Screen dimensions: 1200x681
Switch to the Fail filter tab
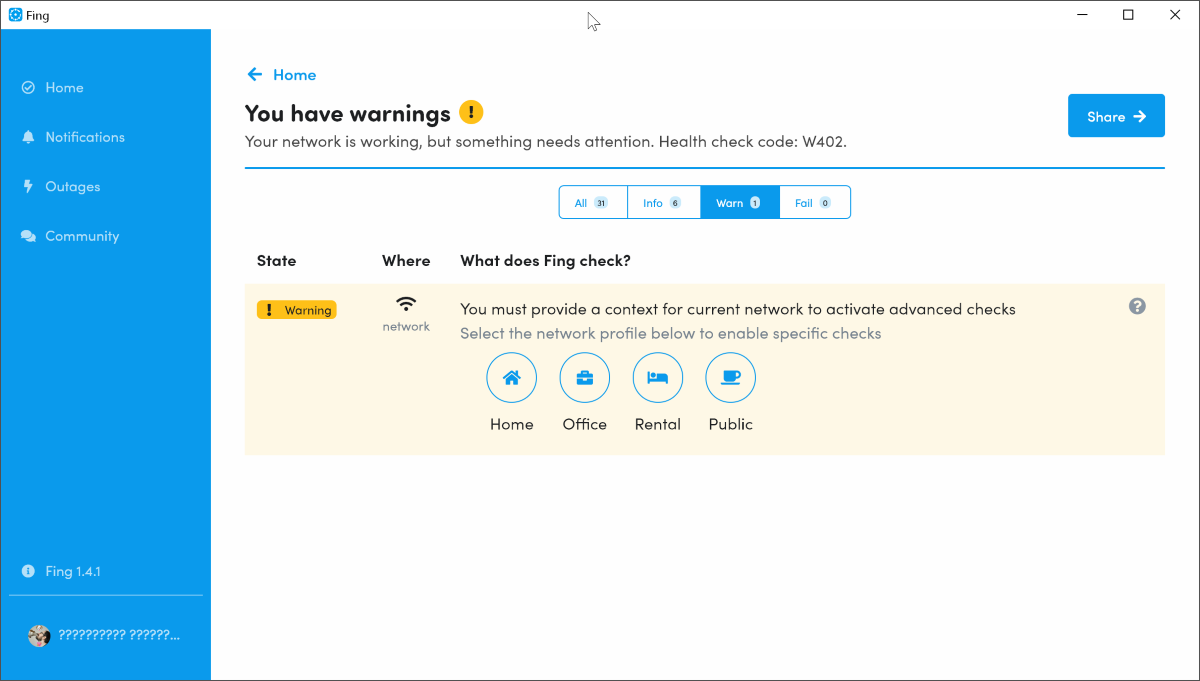click(814, 202)
